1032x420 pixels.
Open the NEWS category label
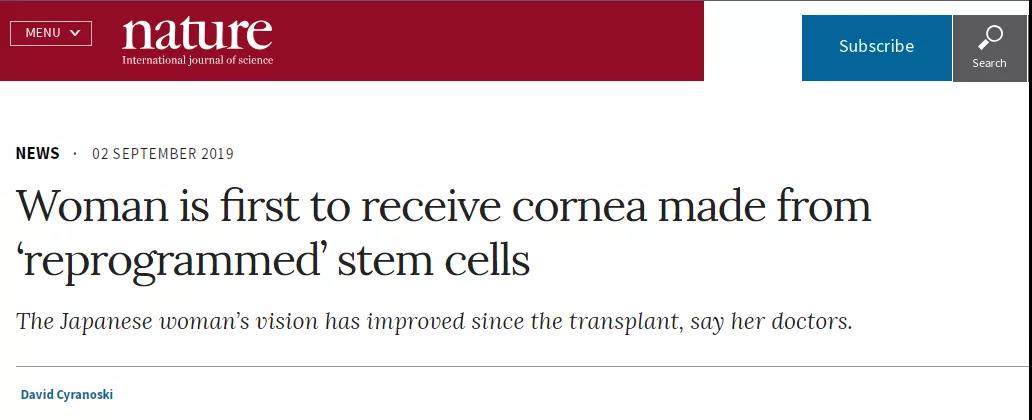(38, 153)
